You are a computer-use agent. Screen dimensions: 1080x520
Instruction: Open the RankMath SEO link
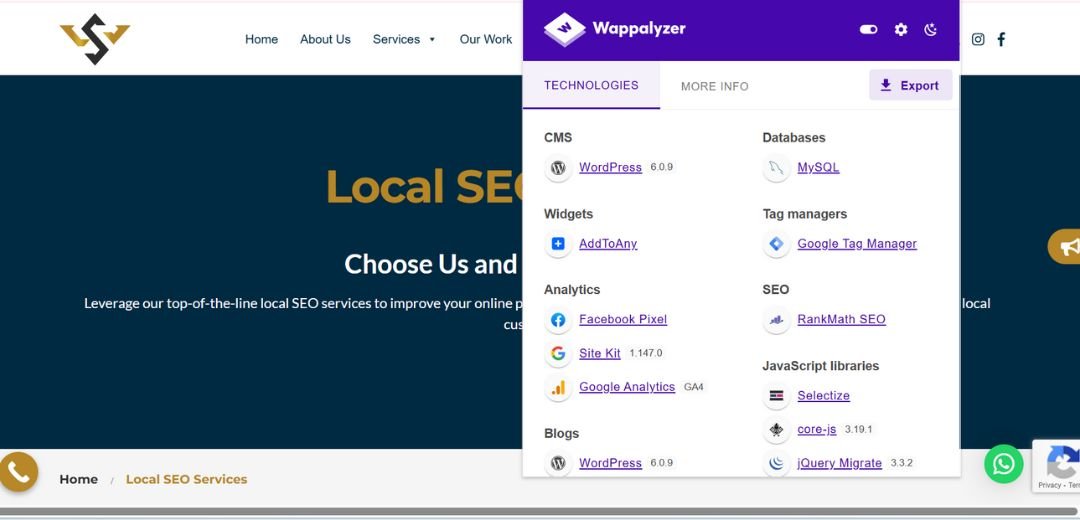tap(842, 320)
